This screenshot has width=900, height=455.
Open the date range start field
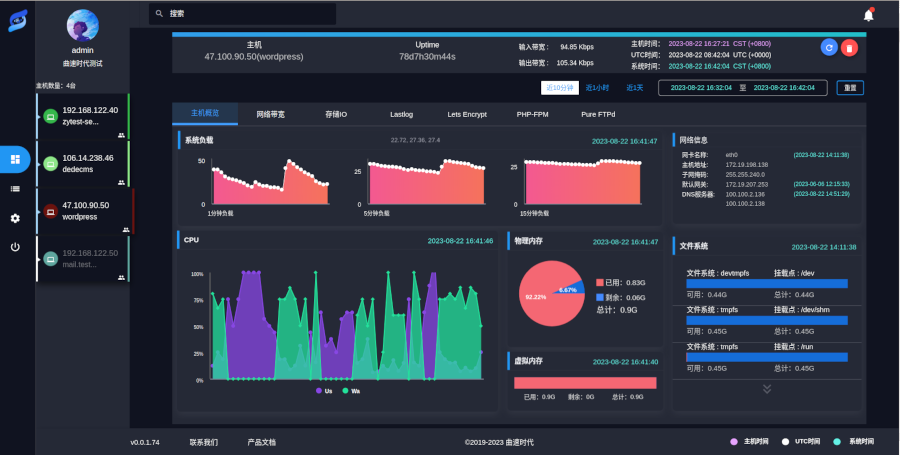click(x=701, y=88)
